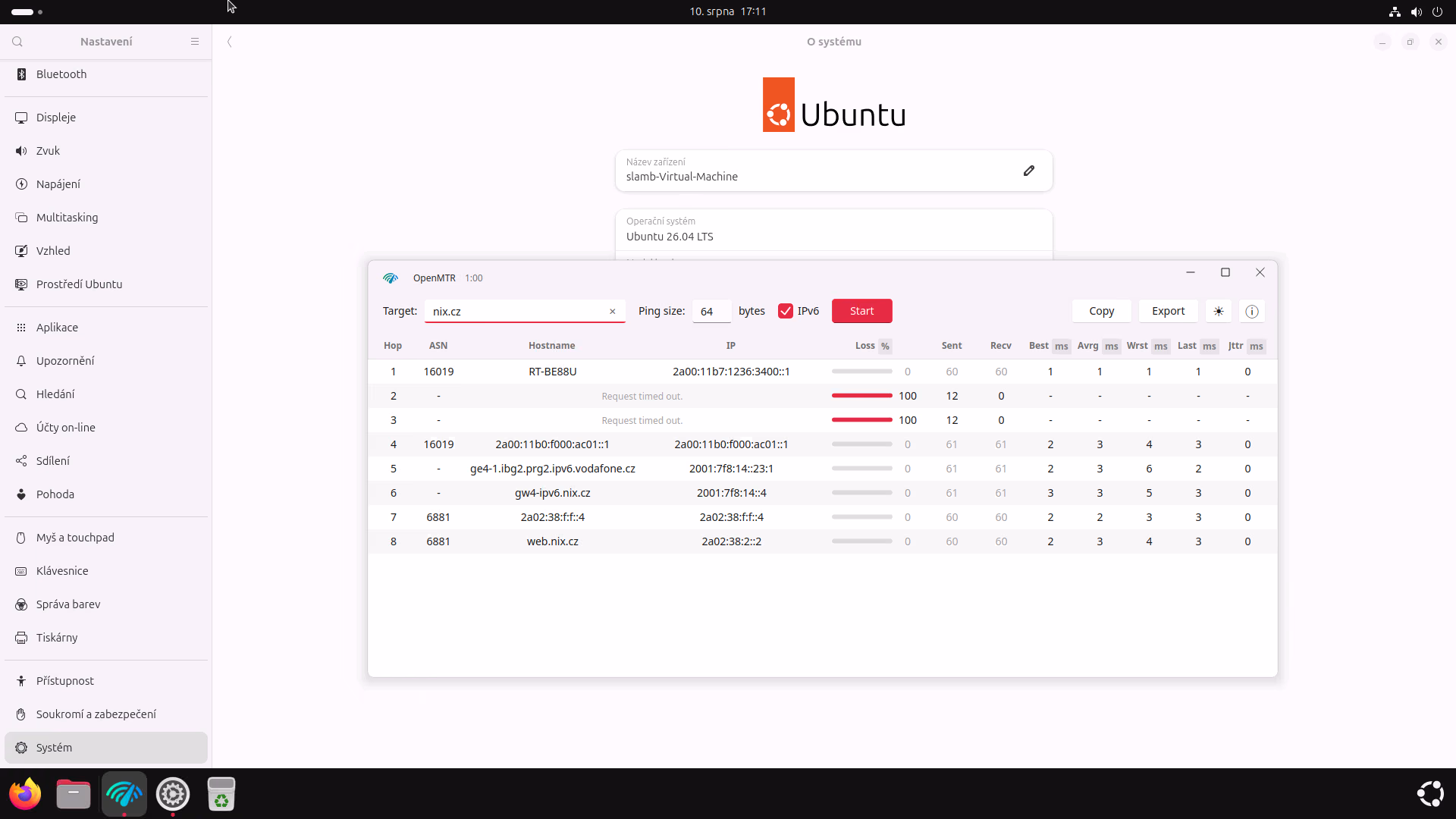This screenshot has width=1456, height=819.
Task: Open the Trash from the dock
Action: tap(221, 794)
